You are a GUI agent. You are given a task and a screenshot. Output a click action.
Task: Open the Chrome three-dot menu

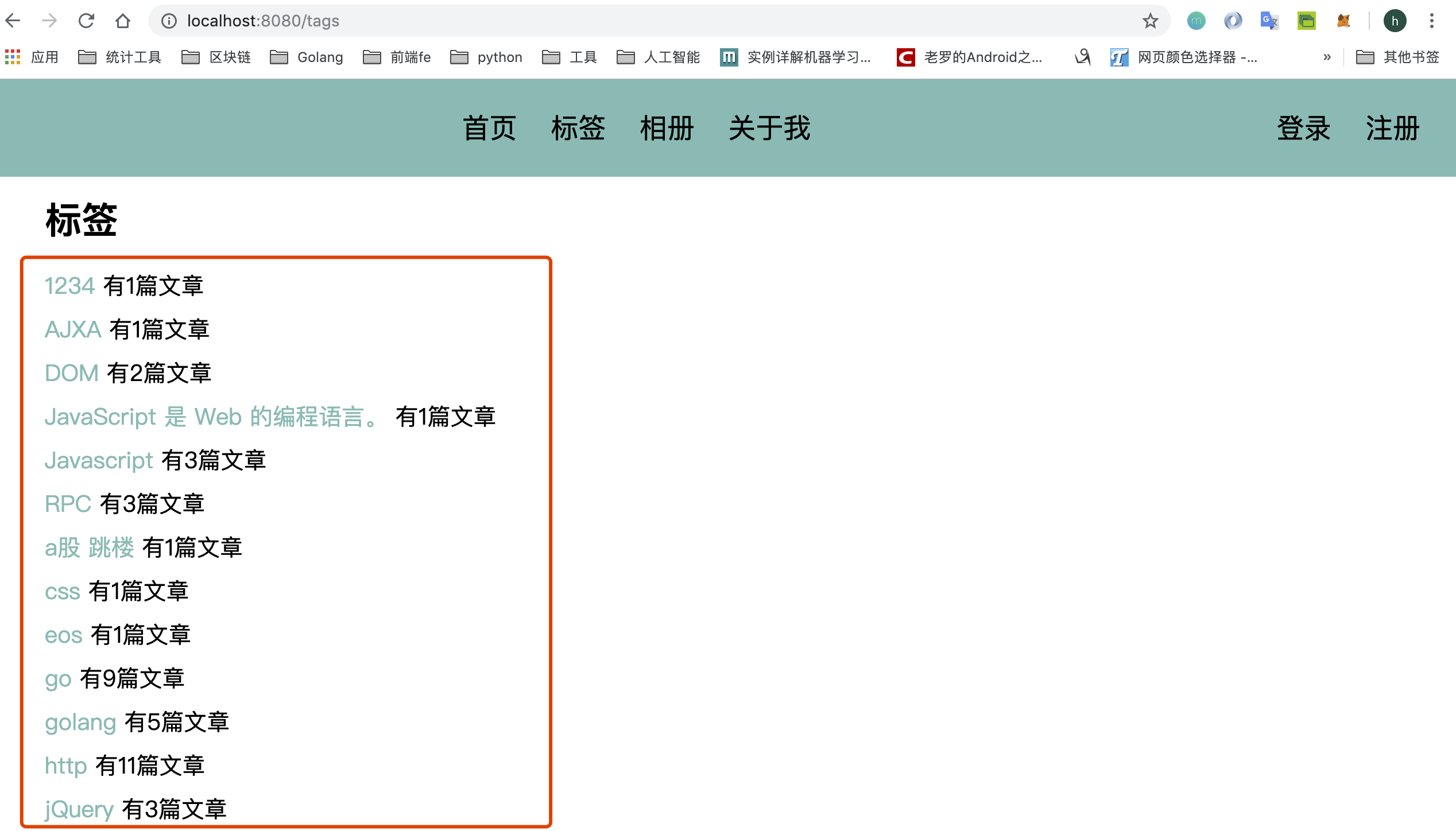click(x=1431, y=21)
